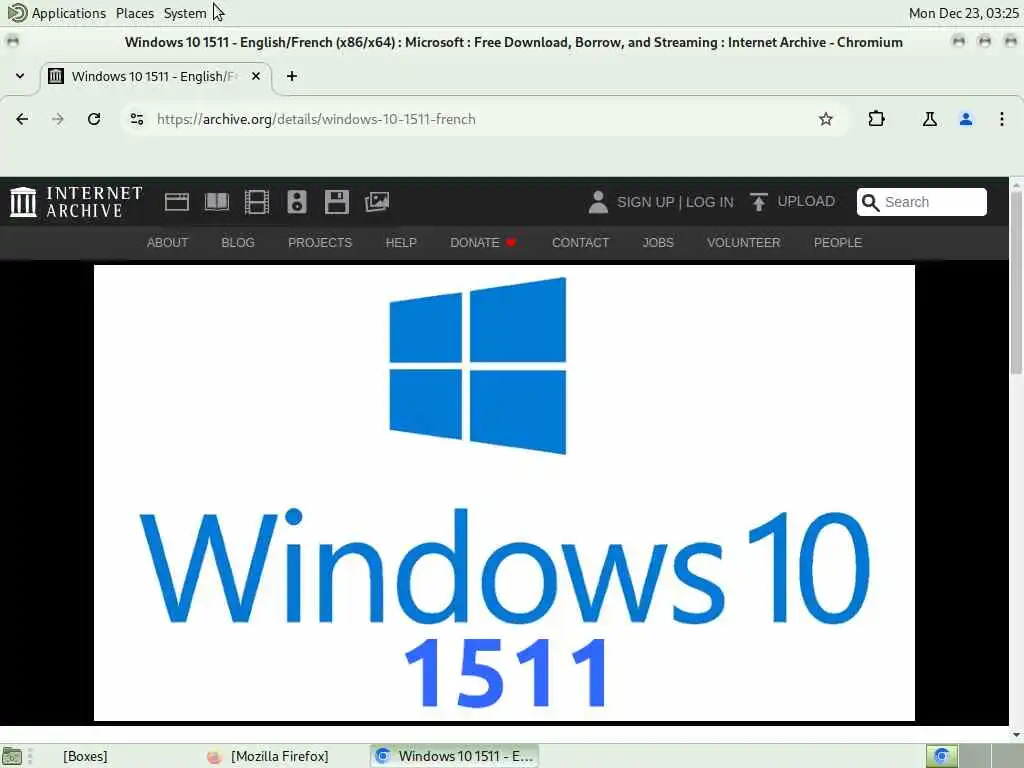Select Windows 10 1511 taskbar window button
Screen dimensions: 1024x768
[455, 756]
